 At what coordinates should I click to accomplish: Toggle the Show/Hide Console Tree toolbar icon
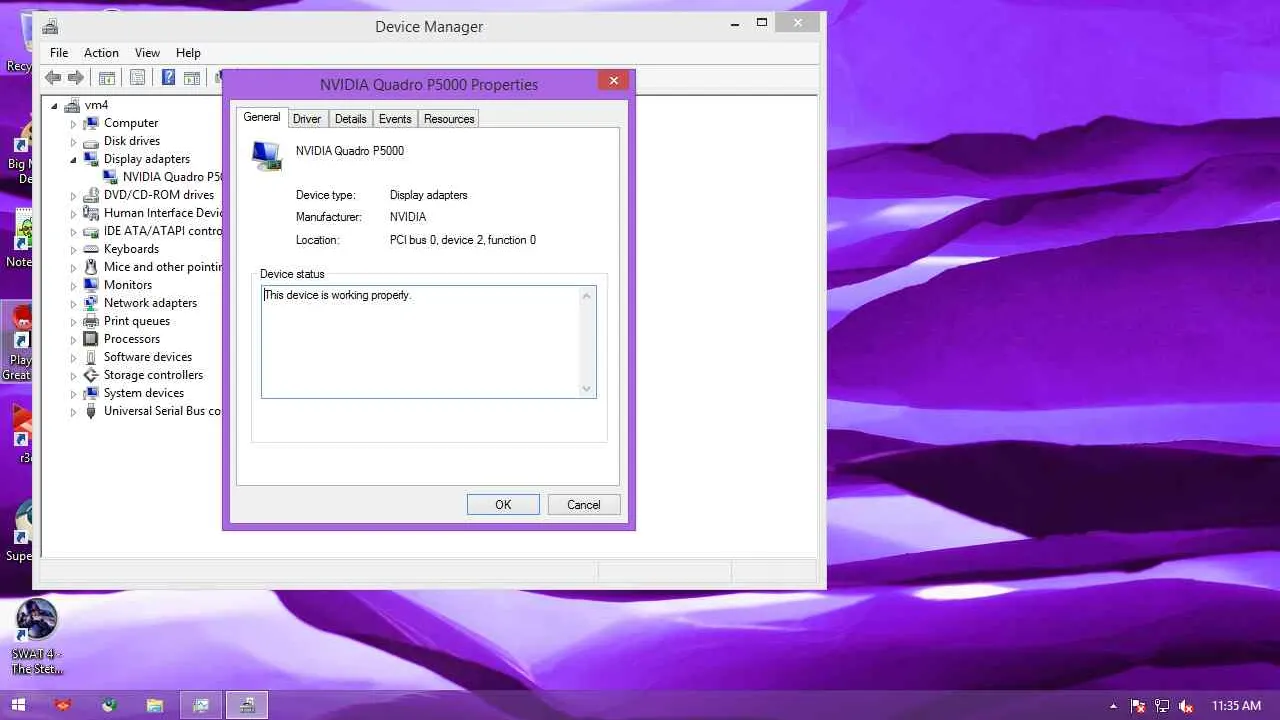tap(107, 78)
